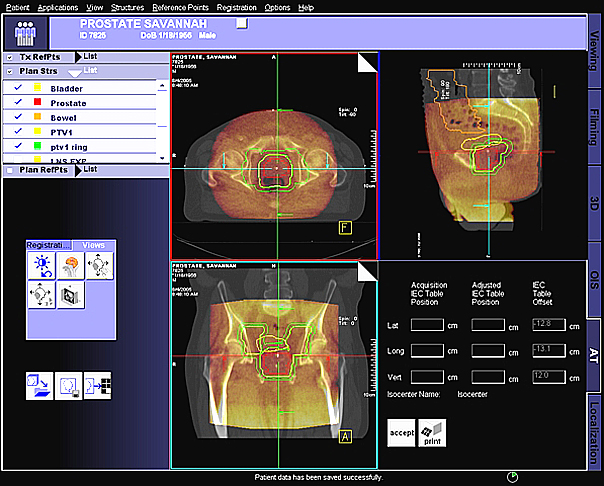Open the Patient menu
The image size is (604, 486).
click(x=18, y=7)
